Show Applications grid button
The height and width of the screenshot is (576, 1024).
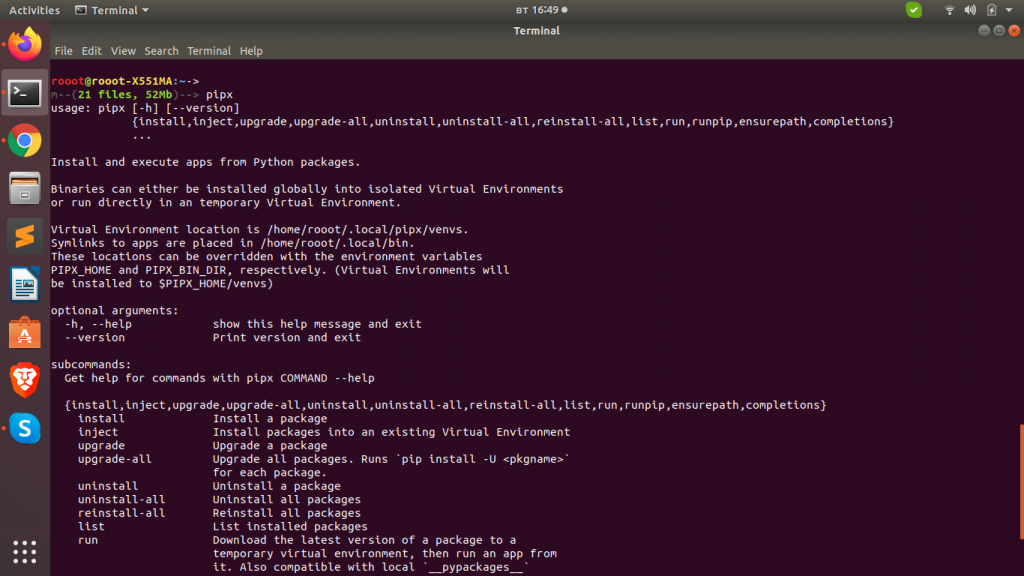point(25,552)
